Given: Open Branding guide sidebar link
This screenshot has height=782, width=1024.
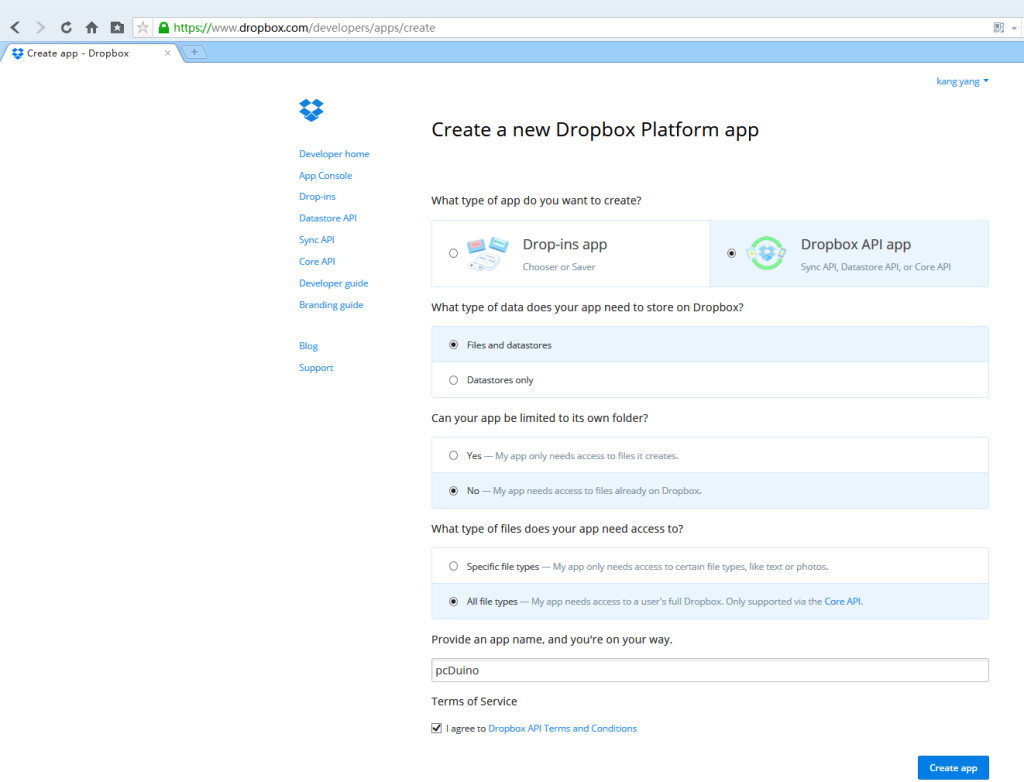Looking at the screenshot, I should 331,304.
